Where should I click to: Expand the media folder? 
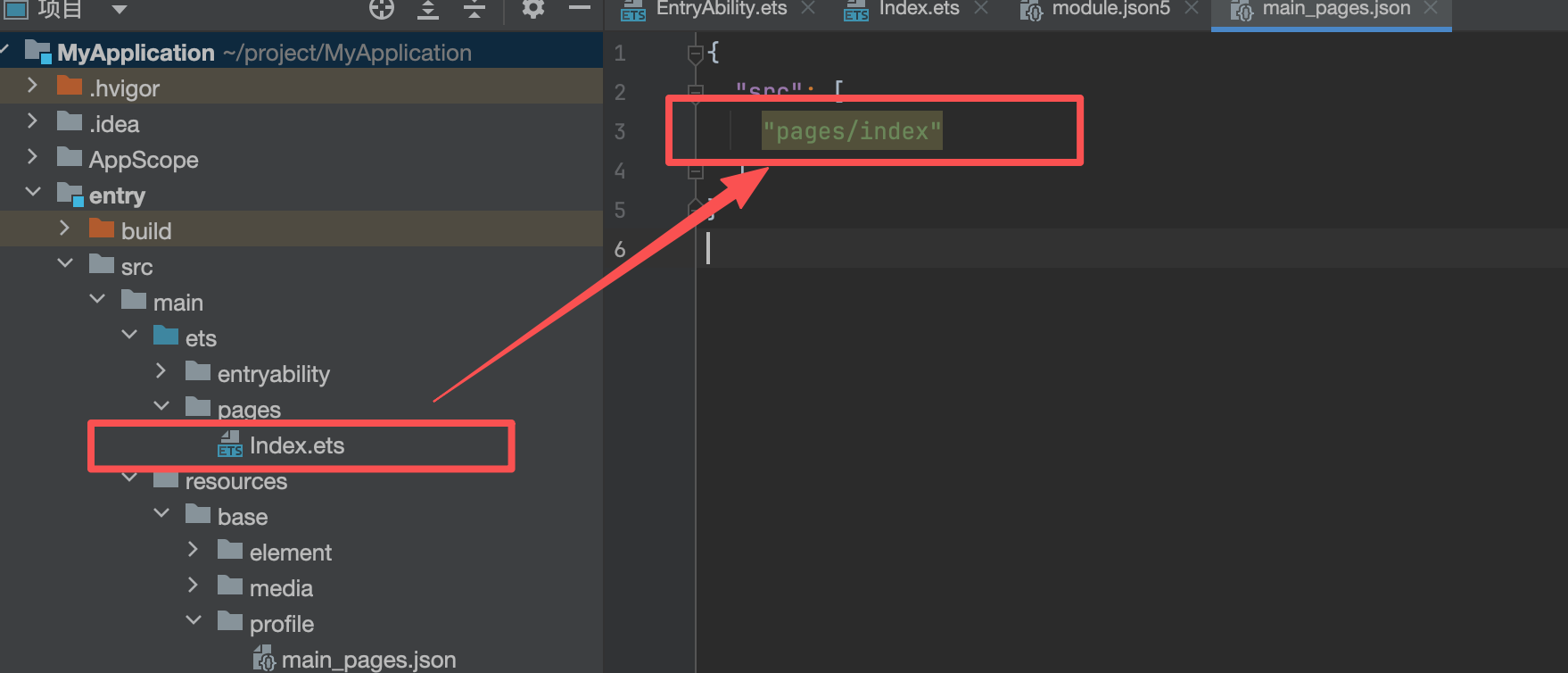coord(194,586)
